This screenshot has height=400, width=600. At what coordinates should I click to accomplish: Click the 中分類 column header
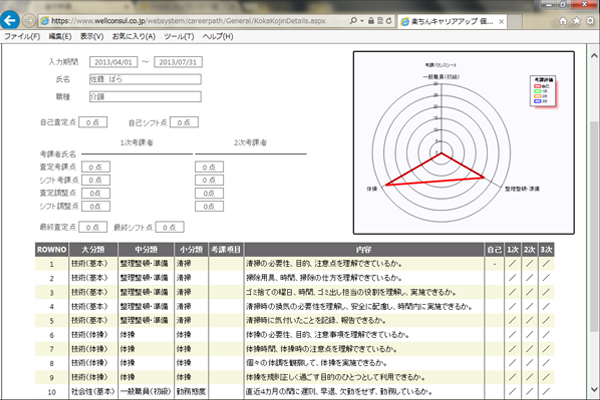(146, 250)
